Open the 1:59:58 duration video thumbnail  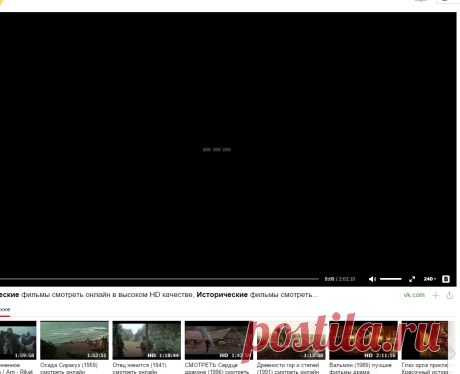coord(18,340)
